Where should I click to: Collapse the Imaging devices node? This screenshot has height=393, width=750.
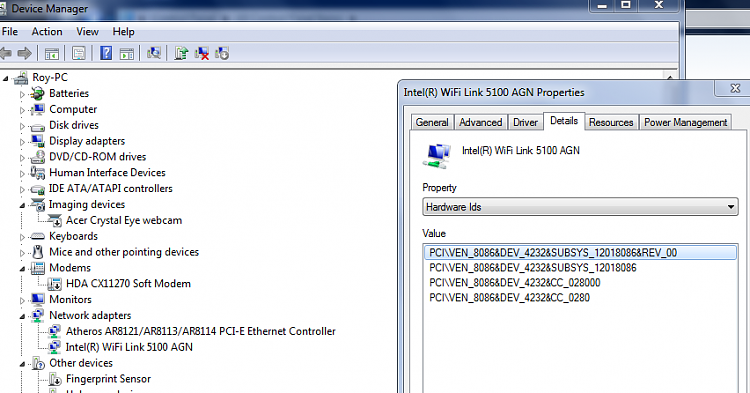[x=22, y=205]
